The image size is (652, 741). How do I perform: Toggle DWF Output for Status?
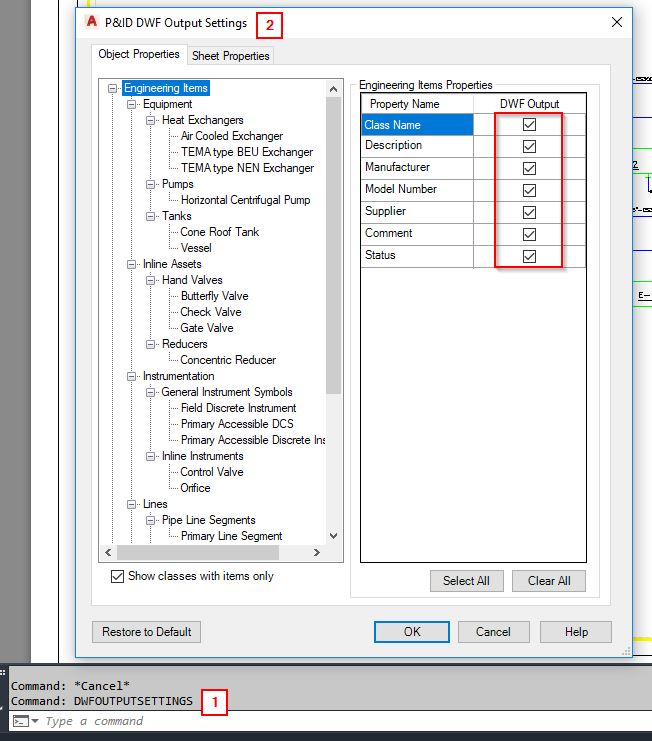click(529, 257)
